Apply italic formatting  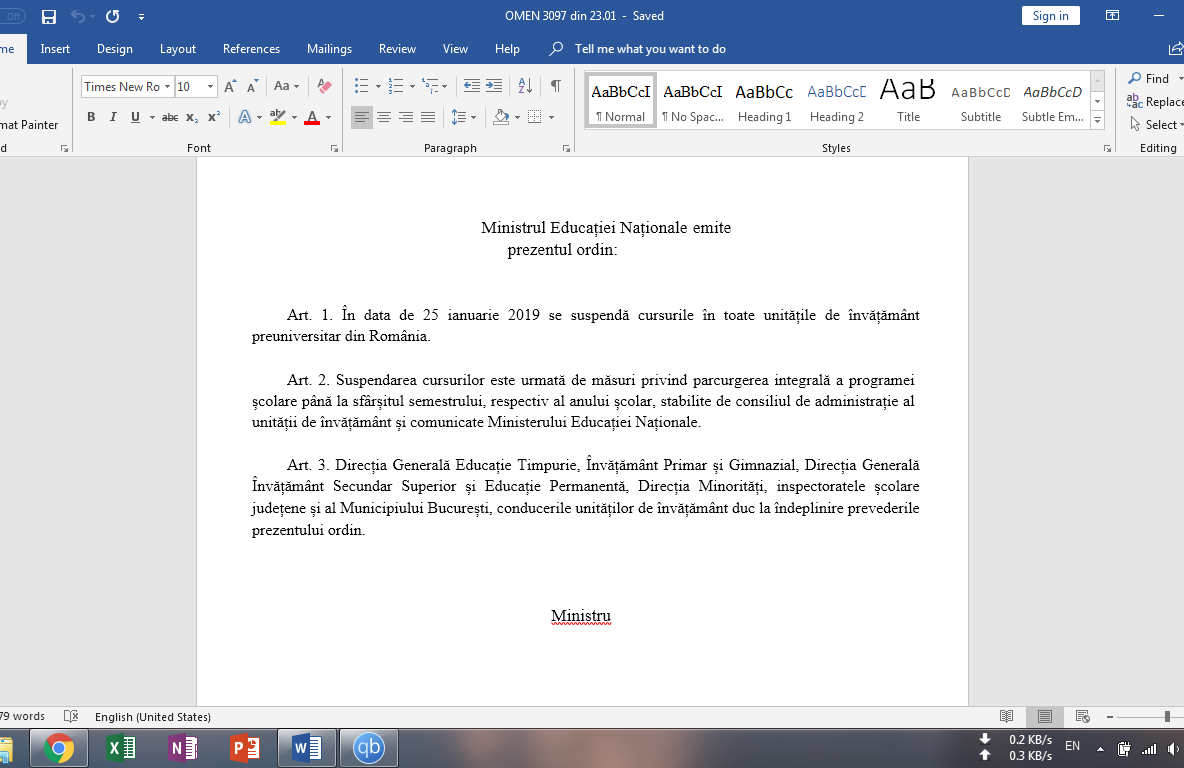coord(111,117)
